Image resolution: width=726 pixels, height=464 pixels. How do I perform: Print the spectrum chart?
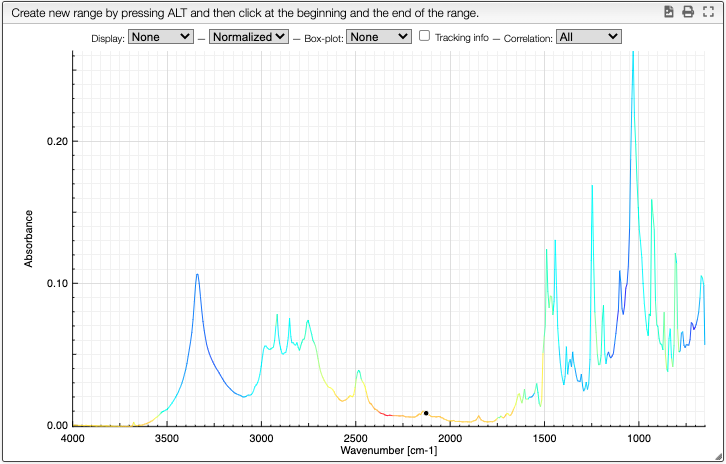[688, 12]
